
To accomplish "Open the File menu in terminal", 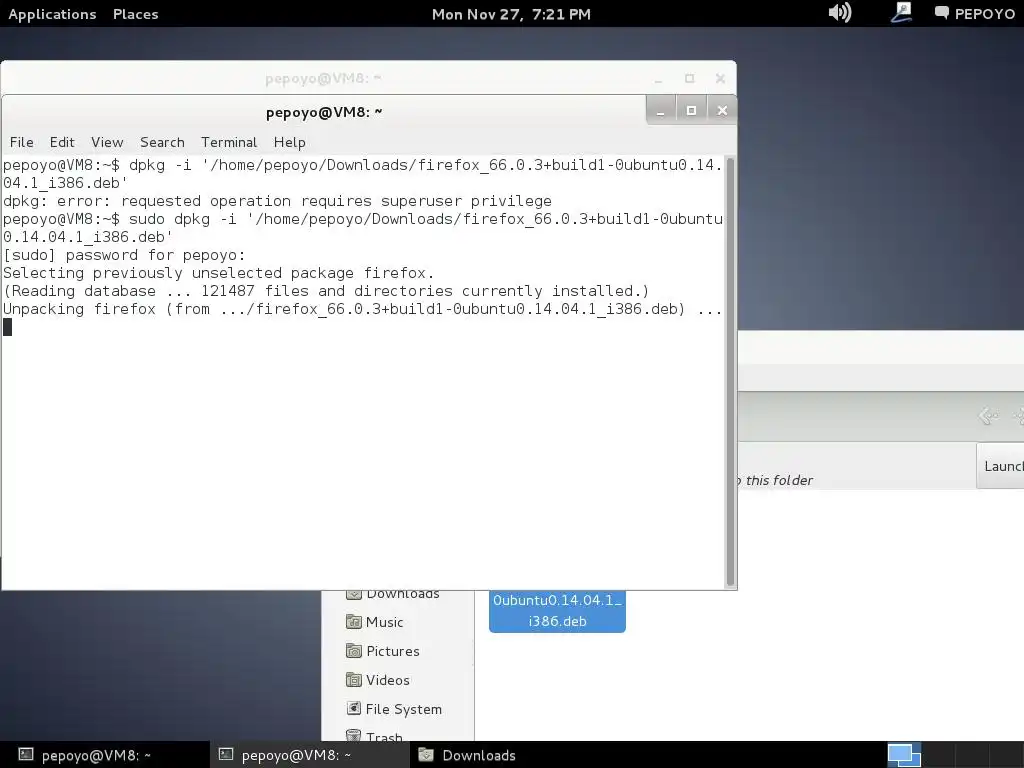I will pyautogui.click(x=22, y=142).
